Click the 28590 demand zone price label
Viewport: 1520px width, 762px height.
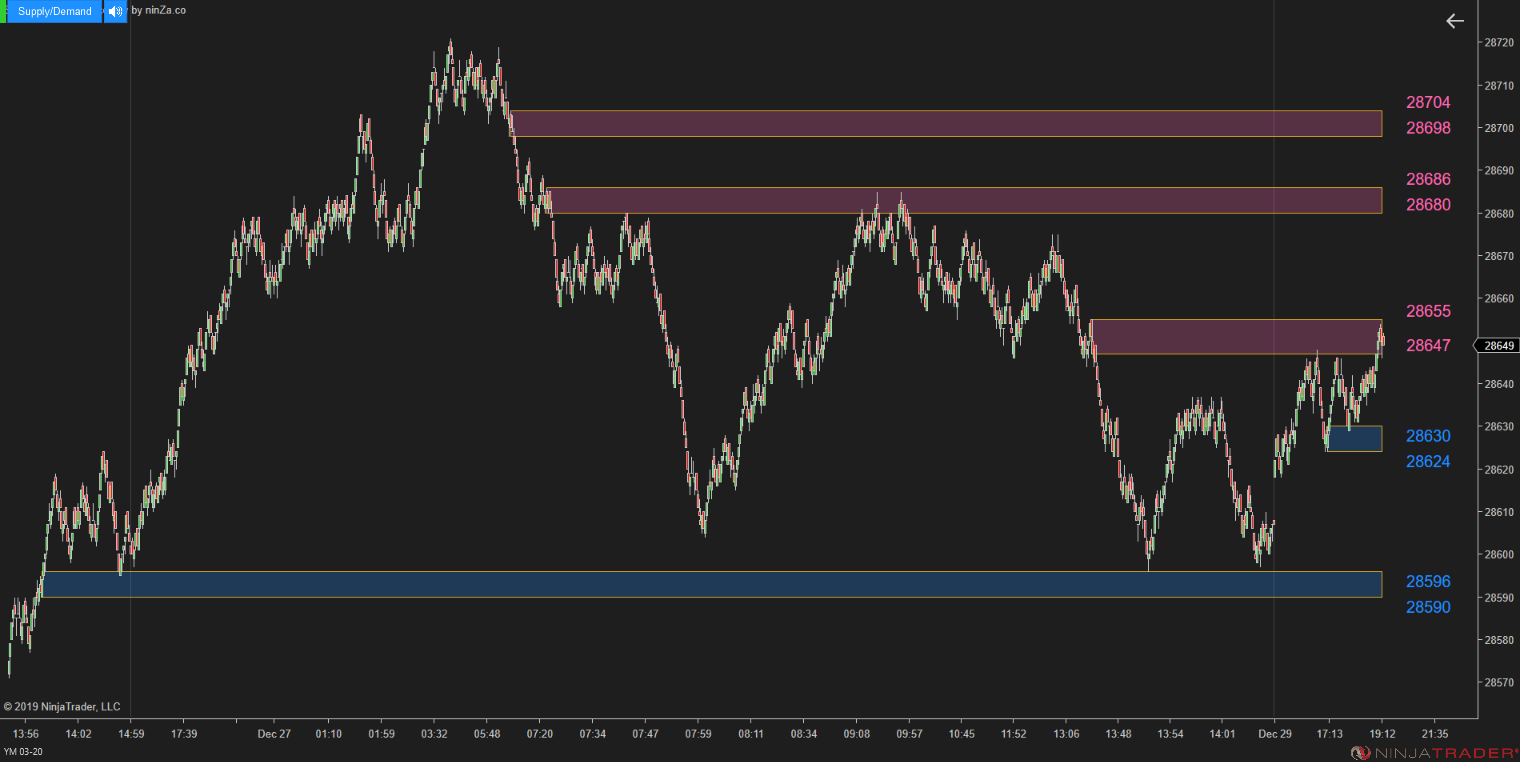click(1427, 607)
